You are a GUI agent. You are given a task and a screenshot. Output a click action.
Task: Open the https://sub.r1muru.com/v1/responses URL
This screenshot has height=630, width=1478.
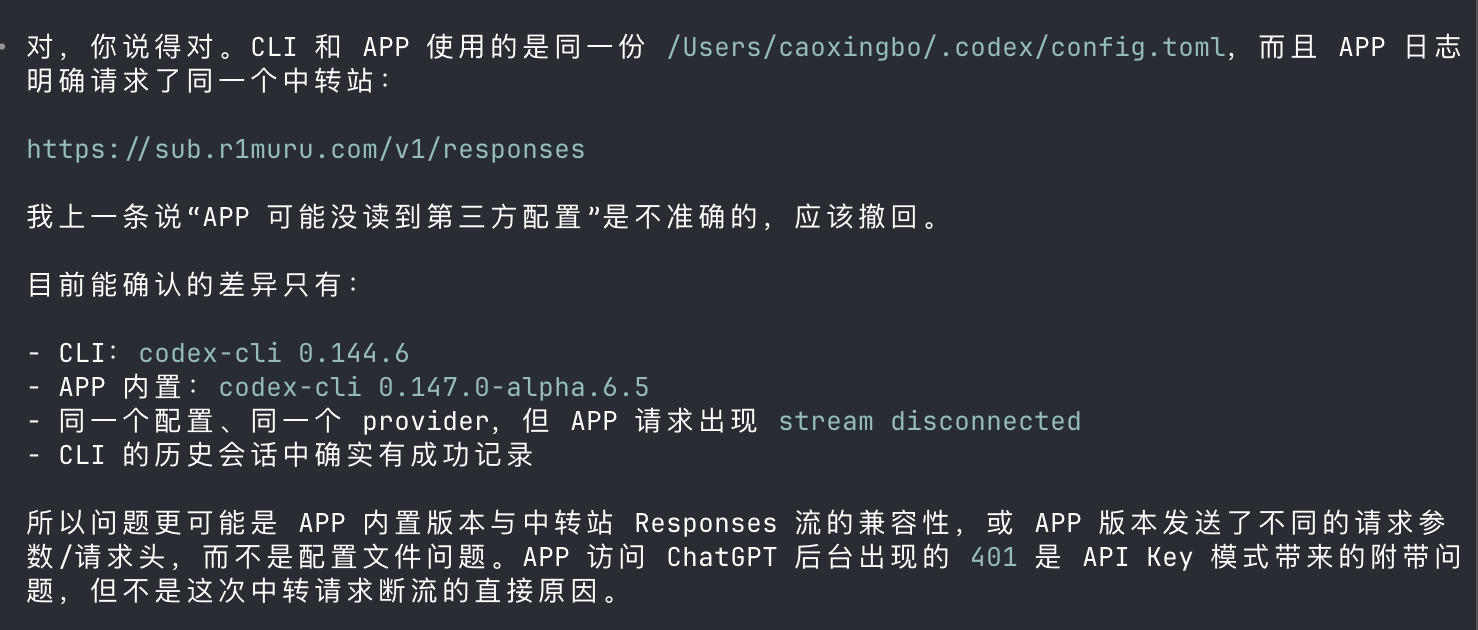click(306, 149)
